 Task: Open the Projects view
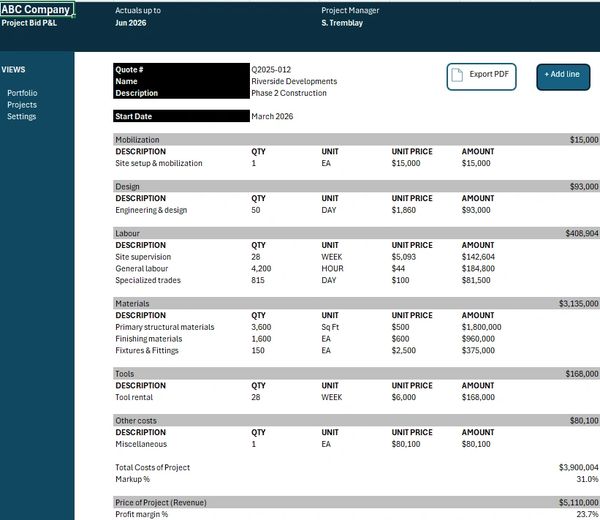(x=22, y=105)
